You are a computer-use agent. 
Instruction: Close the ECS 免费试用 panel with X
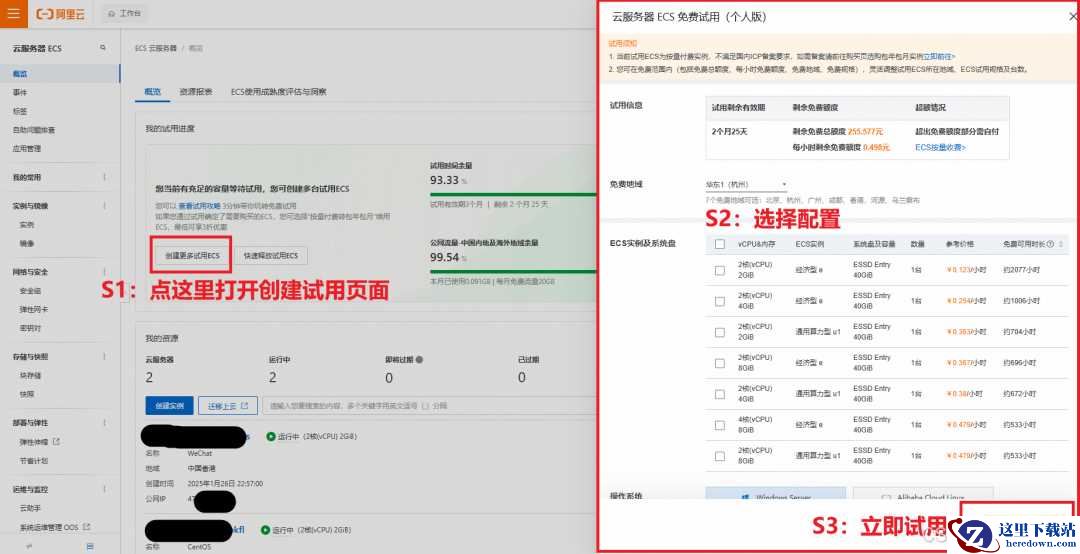1073,17
